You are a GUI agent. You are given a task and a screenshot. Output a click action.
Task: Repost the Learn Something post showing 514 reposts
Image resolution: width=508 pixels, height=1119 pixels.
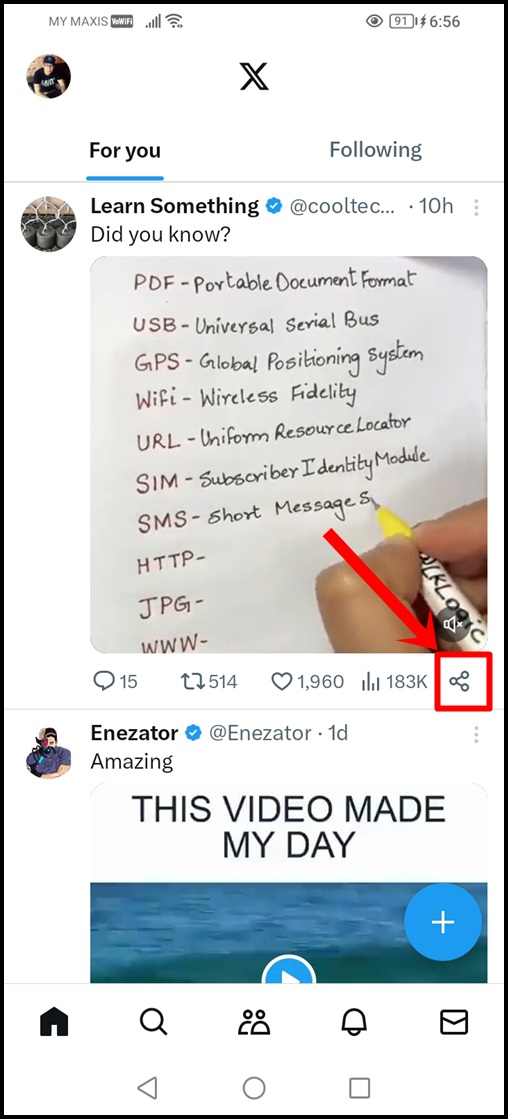190,682
